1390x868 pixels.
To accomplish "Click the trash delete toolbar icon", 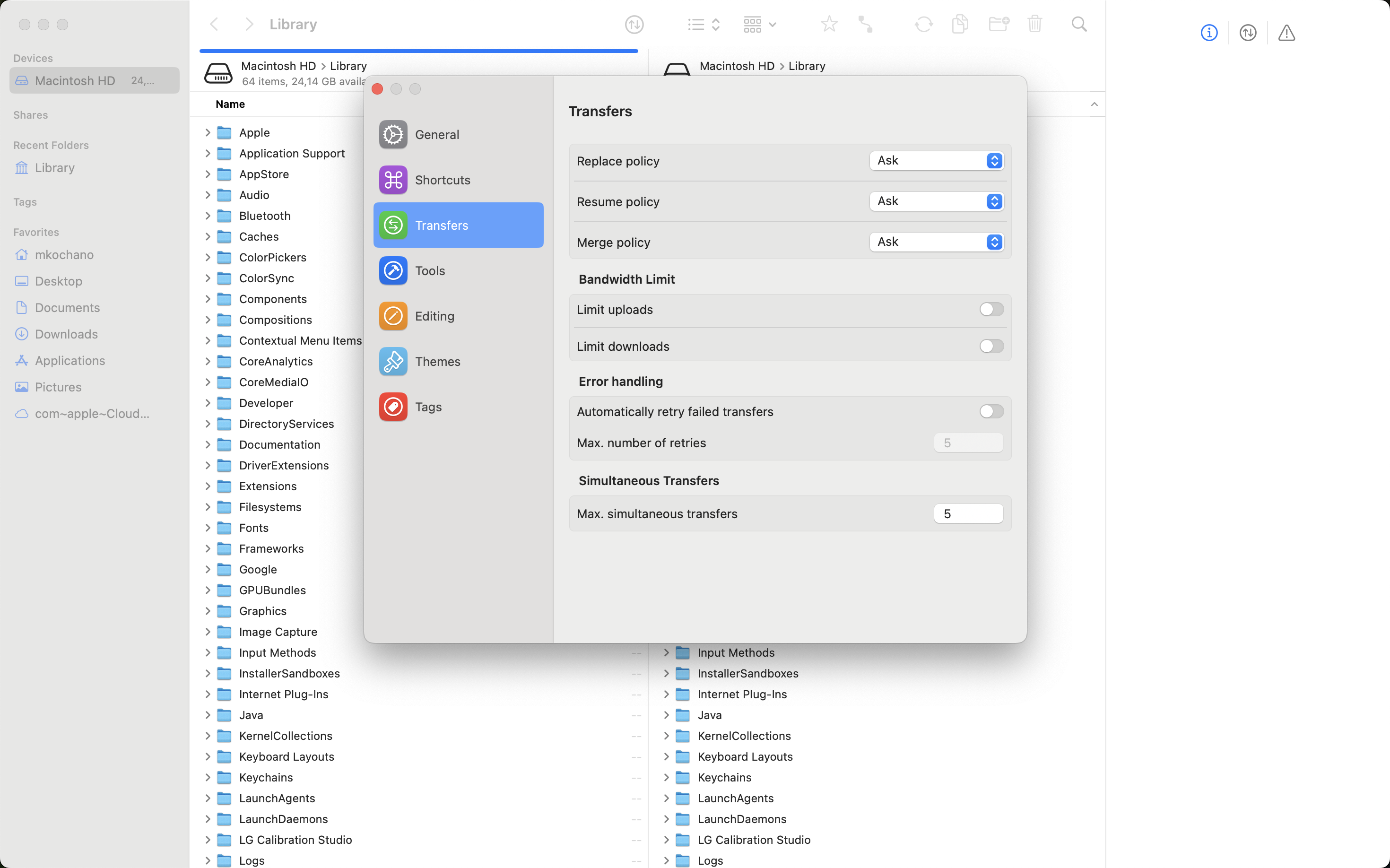I will (1034, 24).
